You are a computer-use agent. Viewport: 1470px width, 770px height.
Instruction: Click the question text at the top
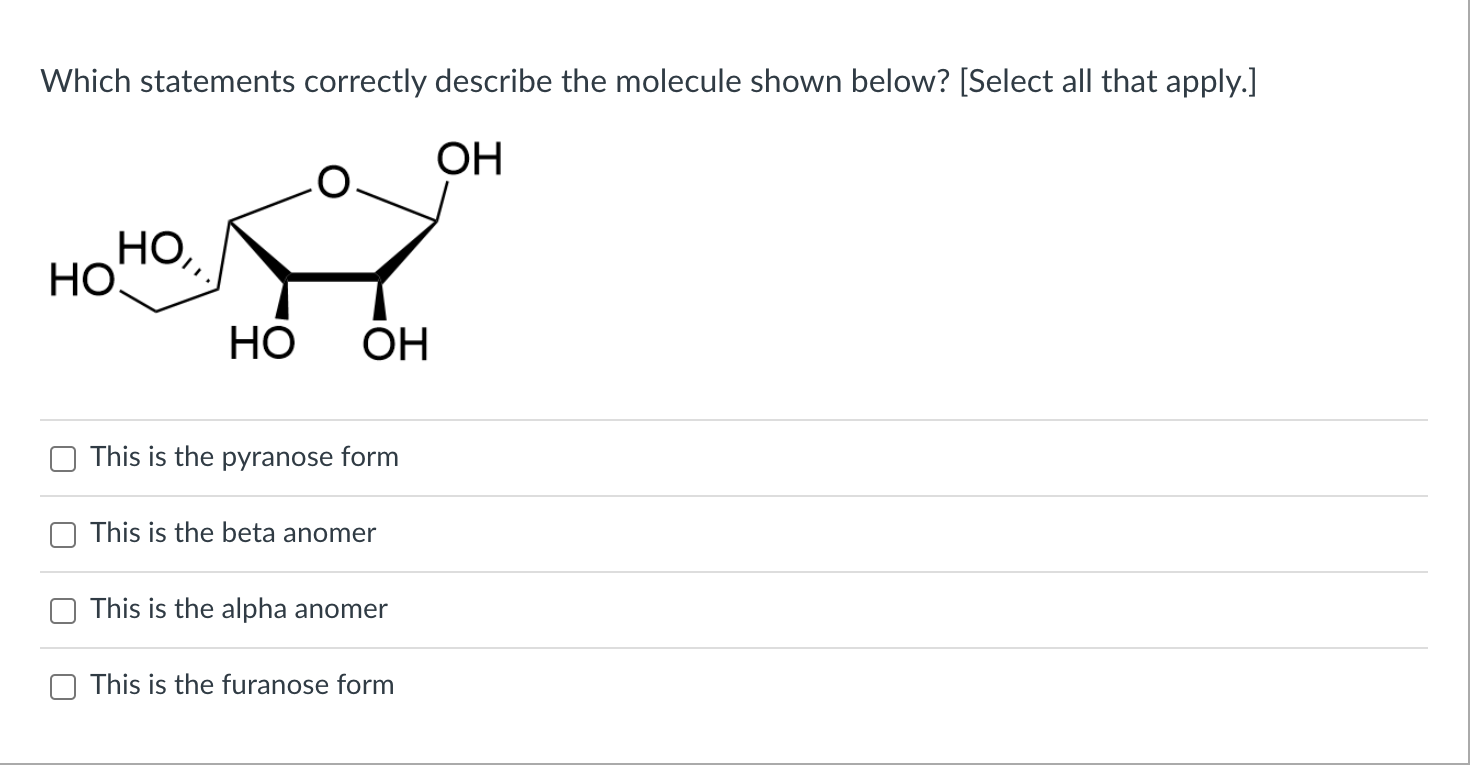(x=648, y=81)
